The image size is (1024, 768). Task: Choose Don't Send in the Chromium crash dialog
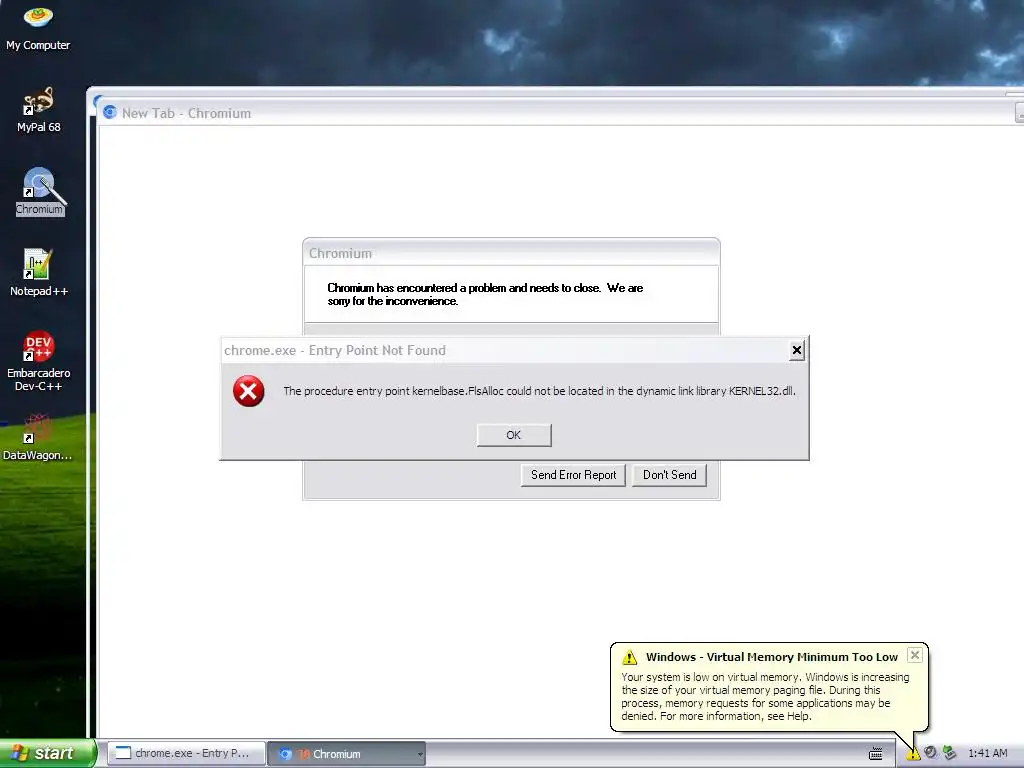[x=669, y=475]
